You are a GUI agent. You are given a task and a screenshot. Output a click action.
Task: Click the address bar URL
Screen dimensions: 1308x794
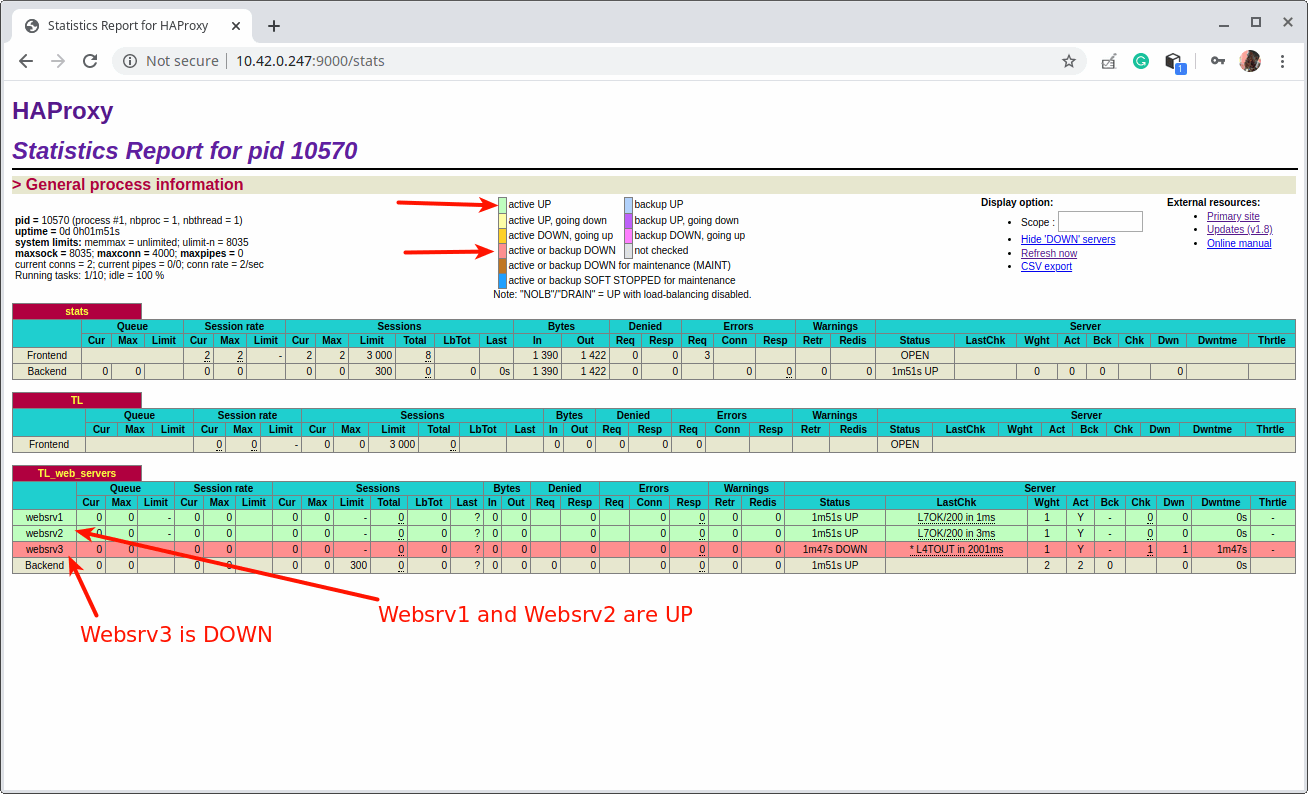[x=310, y=61]
